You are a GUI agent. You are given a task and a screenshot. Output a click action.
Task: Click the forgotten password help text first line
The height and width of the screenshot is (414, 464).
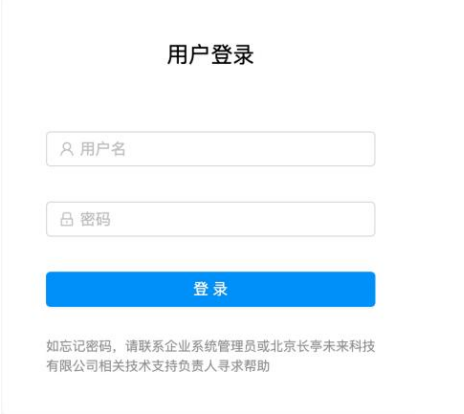[x=211, y=346]
